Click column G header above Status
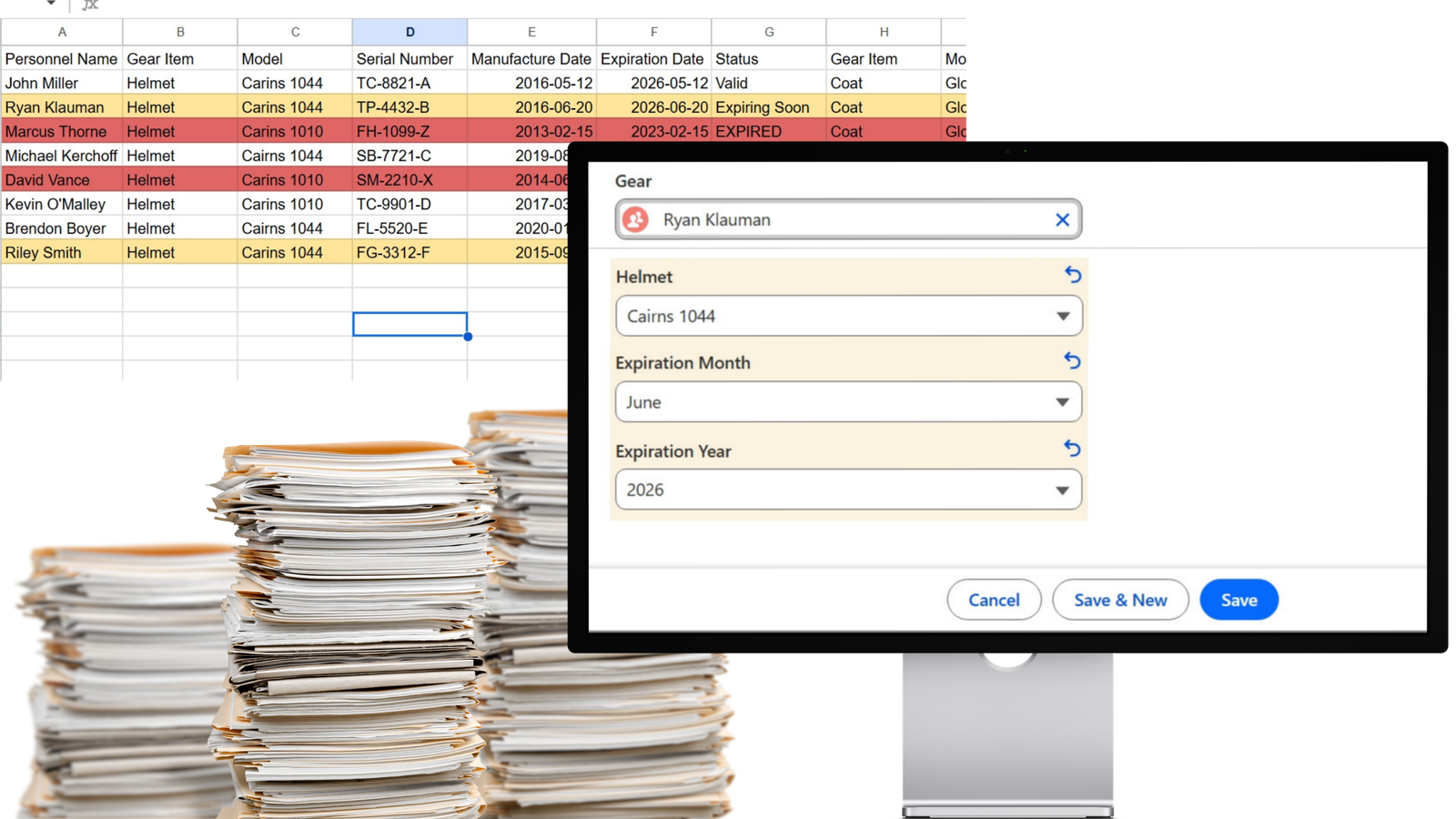 [x=769, y=32]
